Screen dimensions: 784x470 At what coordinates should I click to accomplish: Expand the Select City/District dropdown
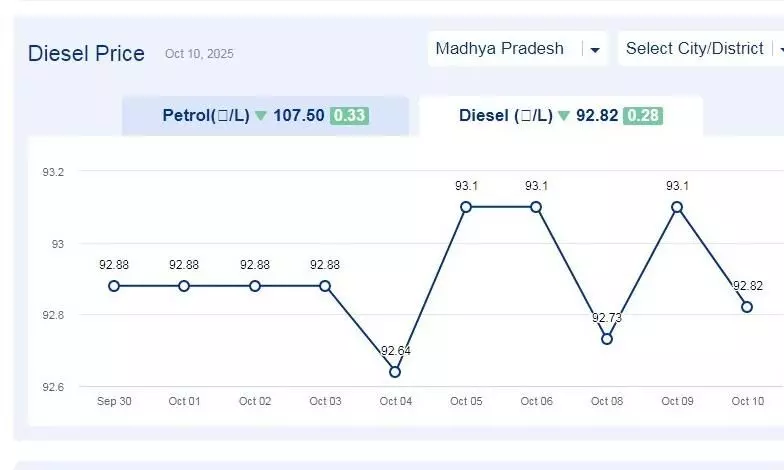click(x=696, y=48)
